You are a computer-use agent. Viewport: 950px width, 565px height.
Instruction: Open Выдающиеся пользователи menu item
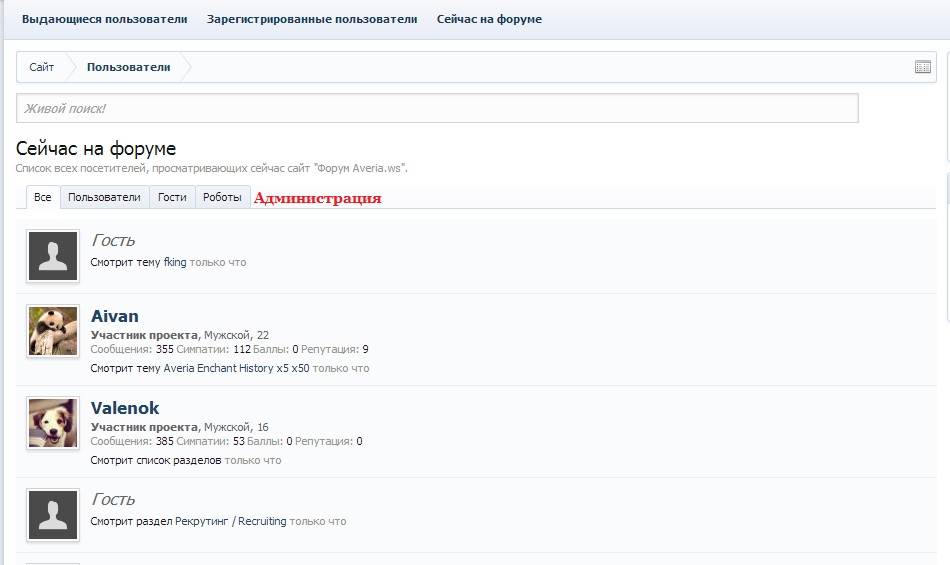tap(105, 19)
